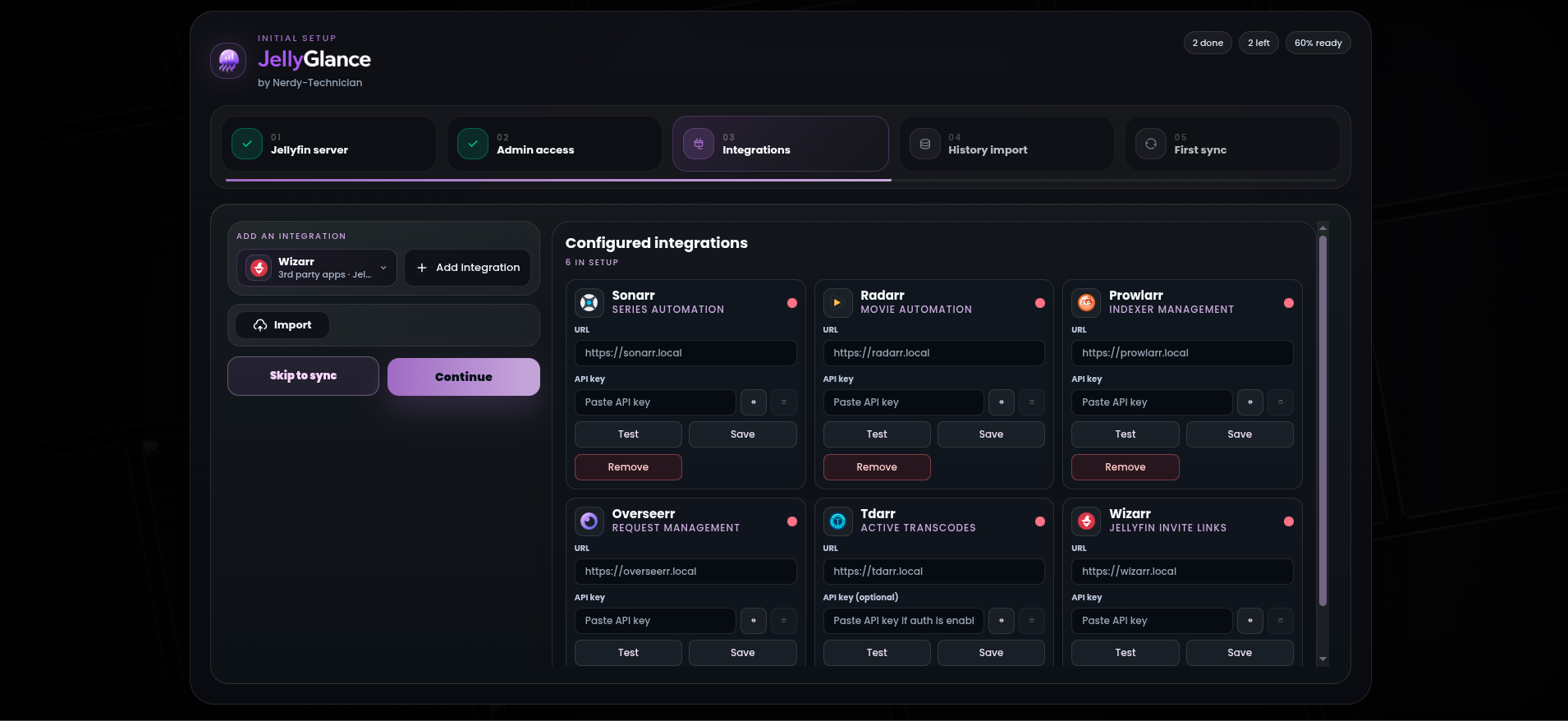The image size is (1568, 721).
Task: Click the Sonarr red status dot
Action: click(x=792, y=303)
